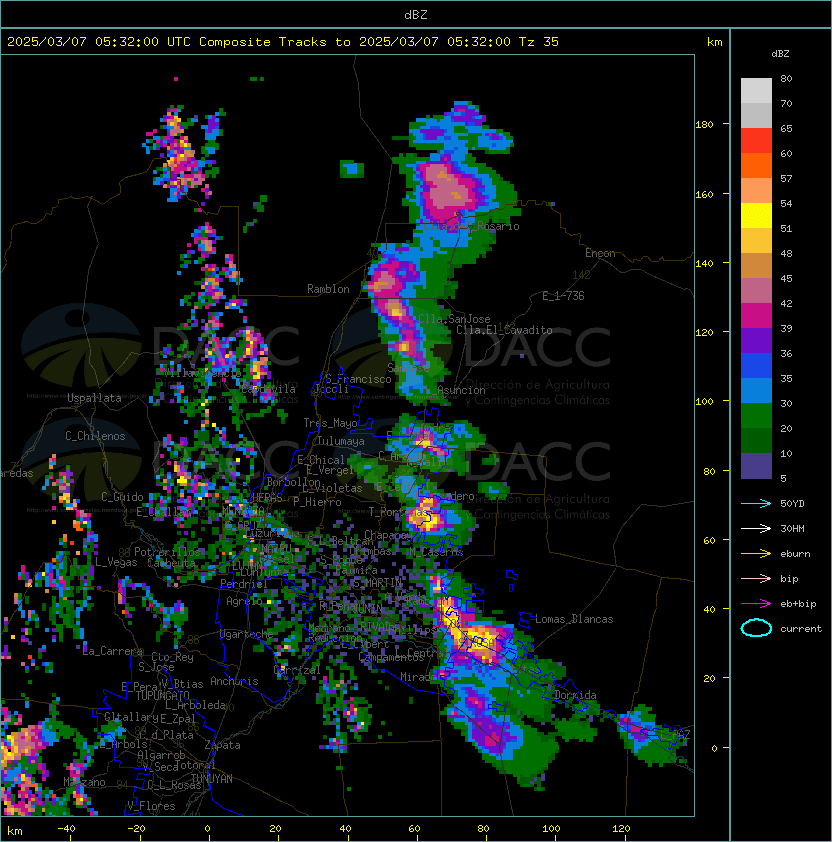Select the pink swatch between 45 and 42 dBZ
Screen dimensions: 832x842
(x=756, y=291)
